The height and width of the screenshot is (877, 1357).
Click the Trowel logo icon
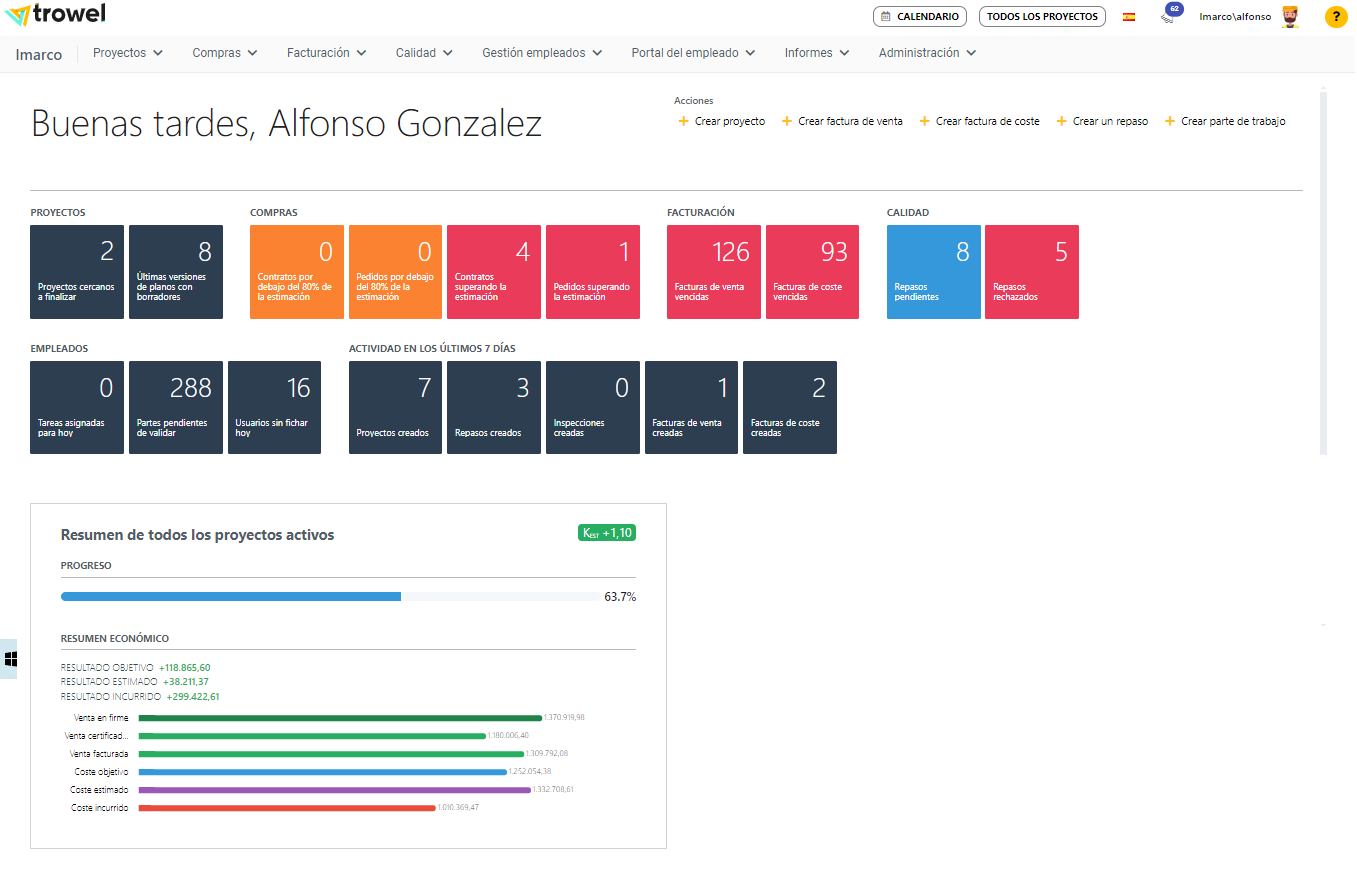pyautogui.click(x=17, y=16)
